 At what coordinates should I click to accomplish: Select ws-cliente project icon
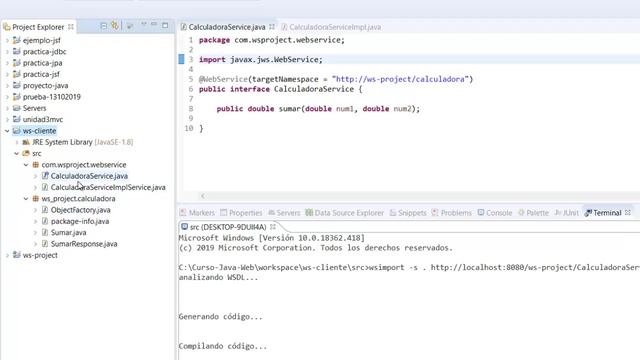click(16, 131)
